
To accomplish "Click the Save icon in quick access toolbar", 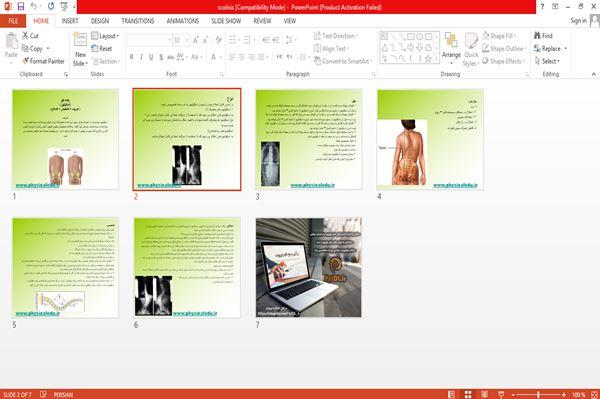I will point(21,7).
